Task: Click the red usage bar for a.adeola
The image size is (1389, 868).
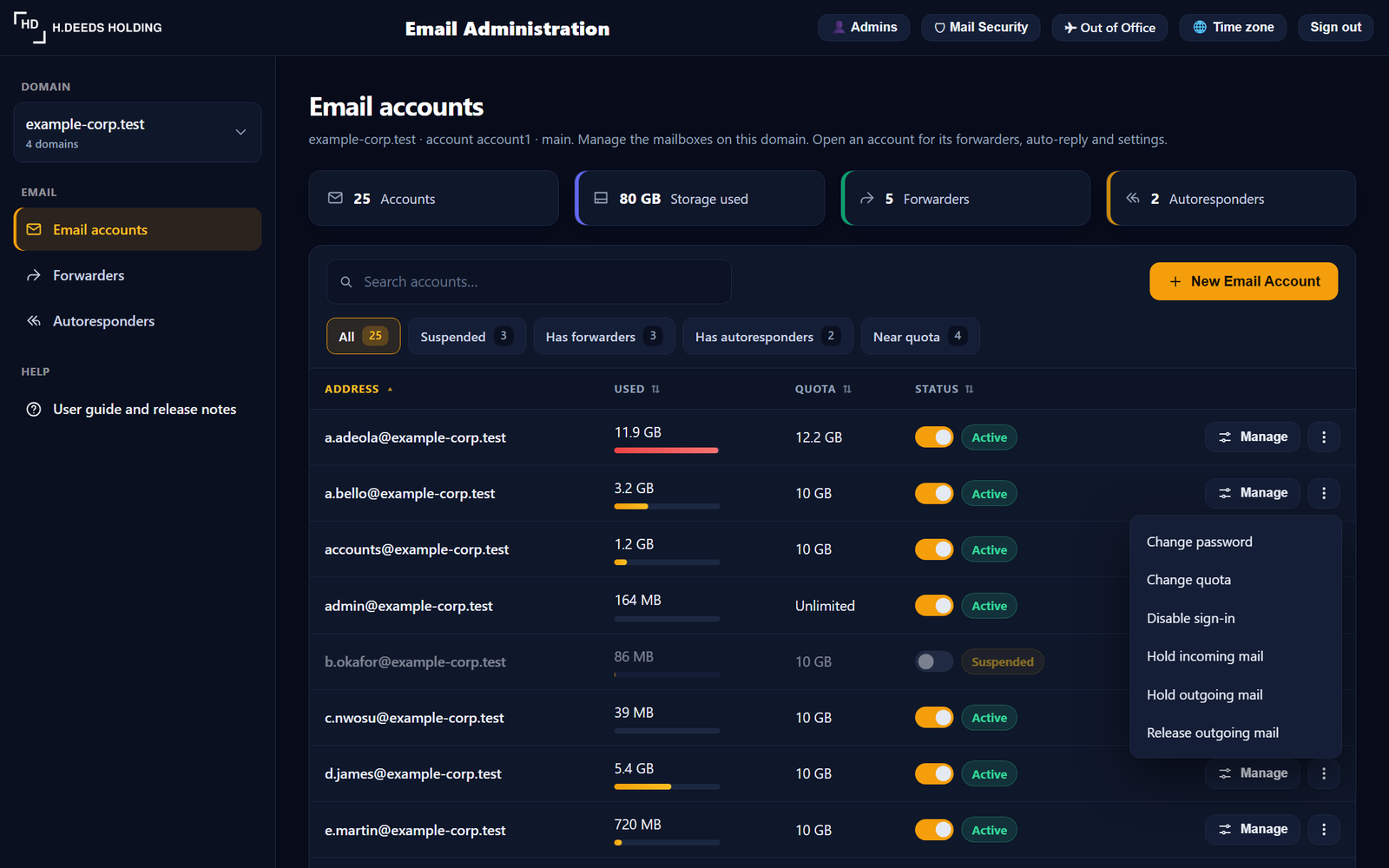Action: [x=666, y=450]
